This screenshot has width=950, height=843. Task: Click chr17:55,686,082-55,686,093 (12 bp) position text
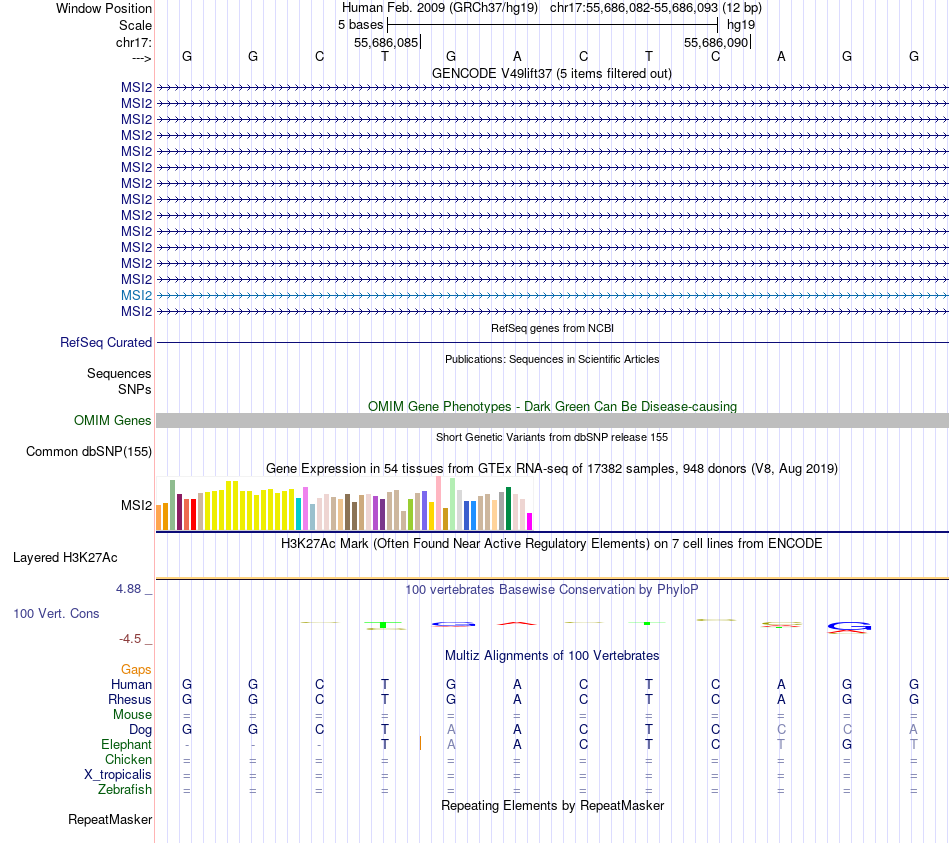point(656,8)
